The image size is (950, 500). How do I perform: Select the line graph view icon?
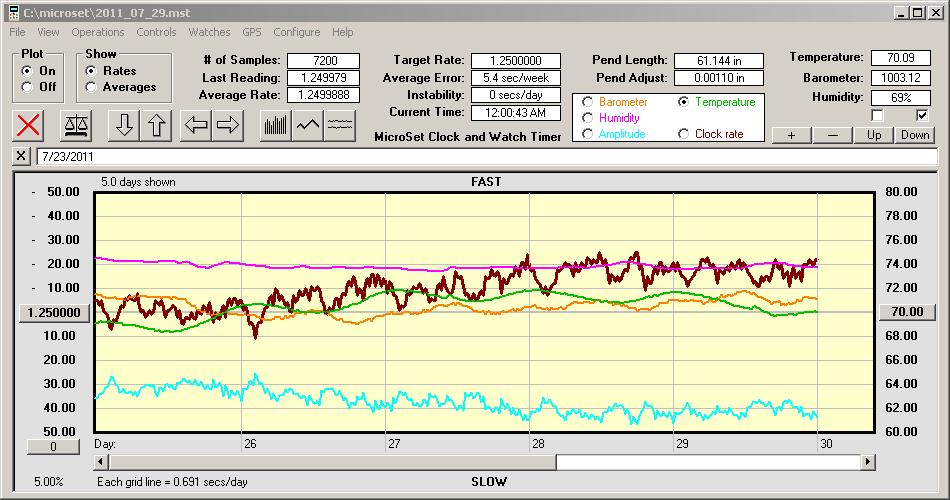click(x=308, y=125)
